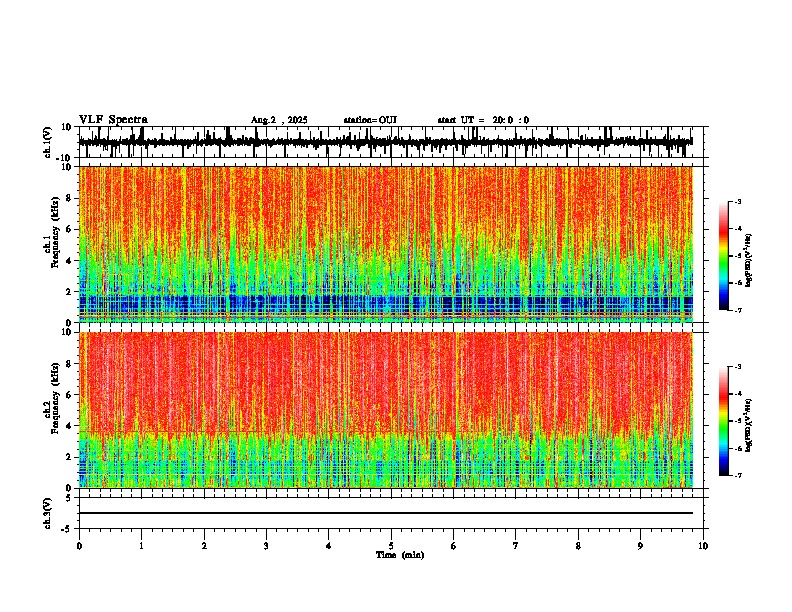Click the station=OUI label

click(x=370, y=120)
